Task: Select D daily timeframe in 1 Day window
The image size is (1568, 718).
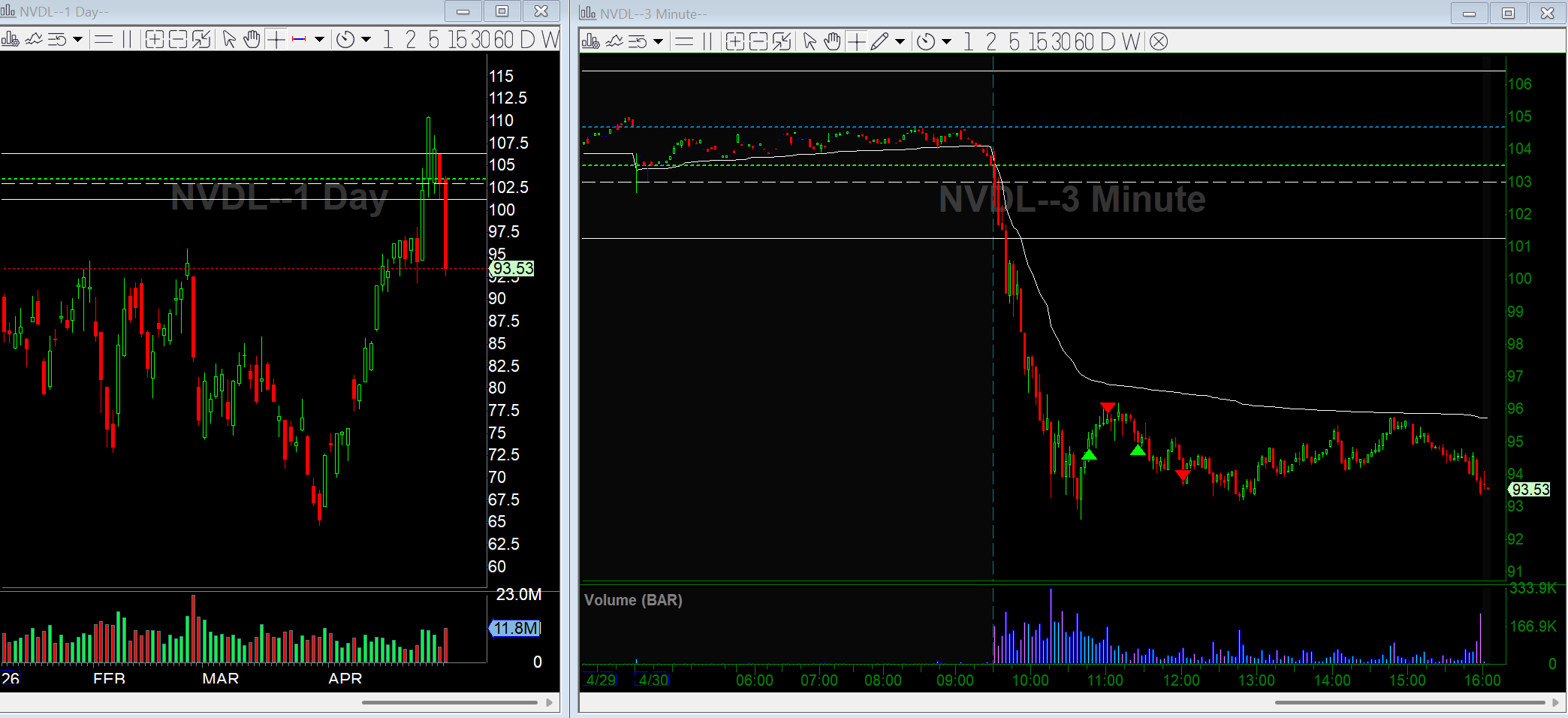Action: 528,40
